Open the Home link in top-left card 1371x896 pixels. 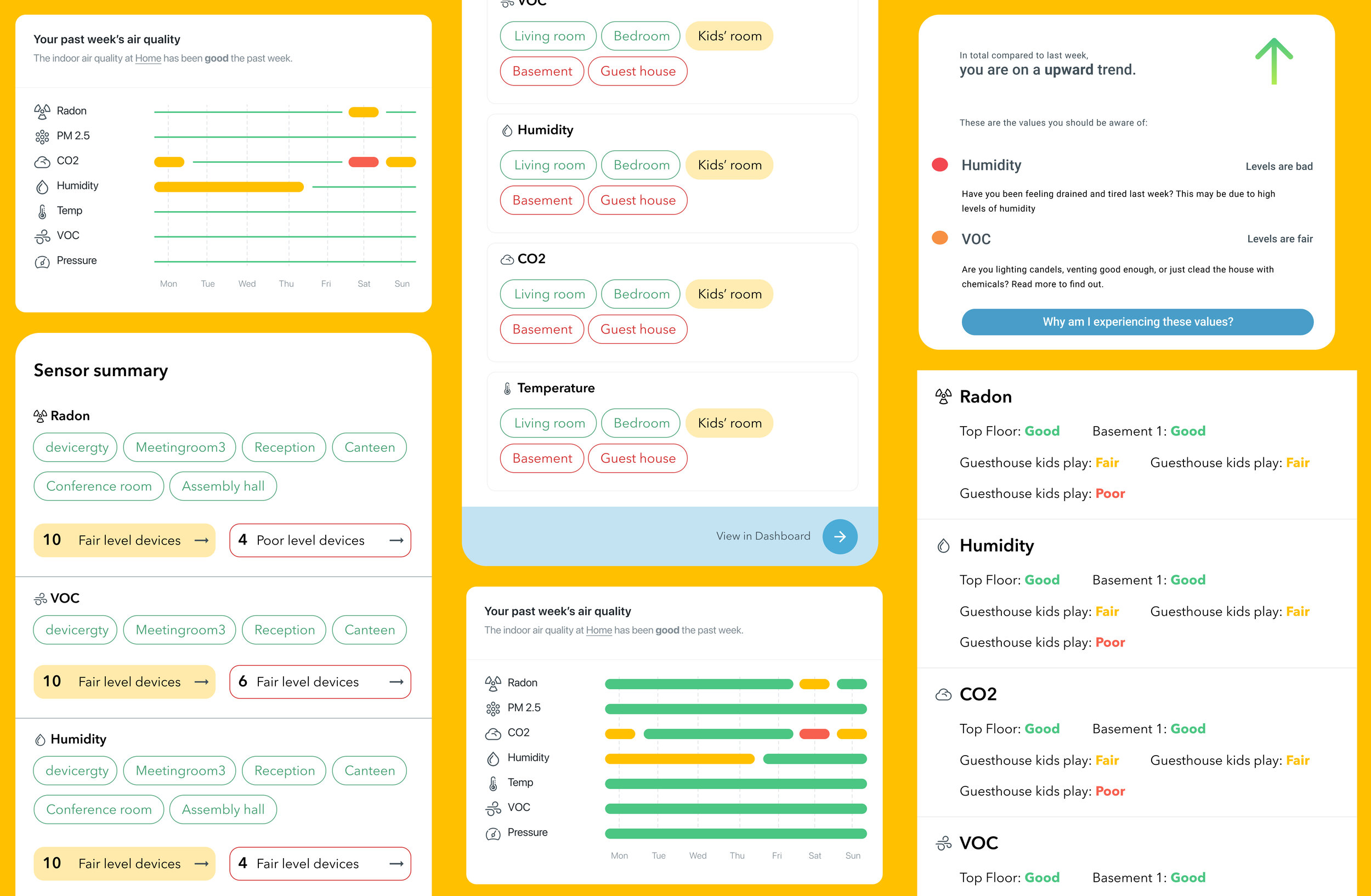[x=148, y=58]
